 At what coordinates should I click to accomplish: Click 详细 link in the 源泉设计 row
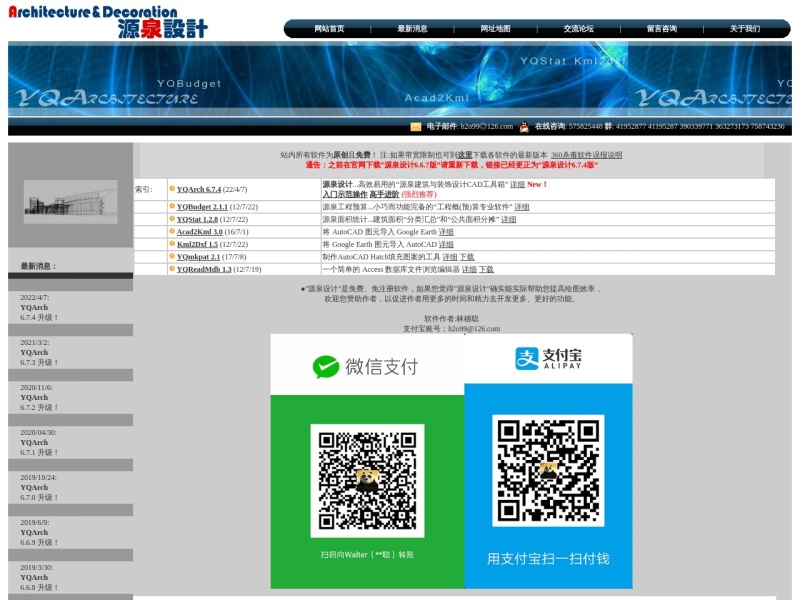(517, 184)
